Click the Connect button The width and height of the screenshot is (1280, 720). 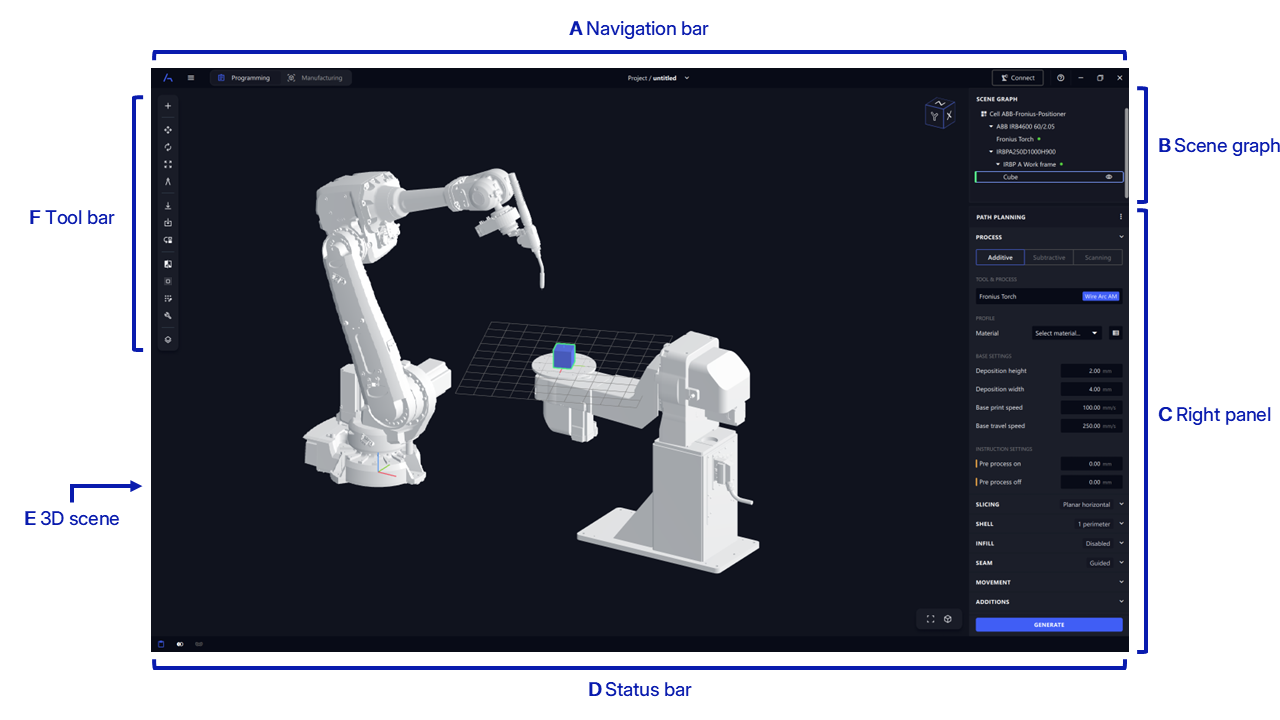(x=1017, y=78)
